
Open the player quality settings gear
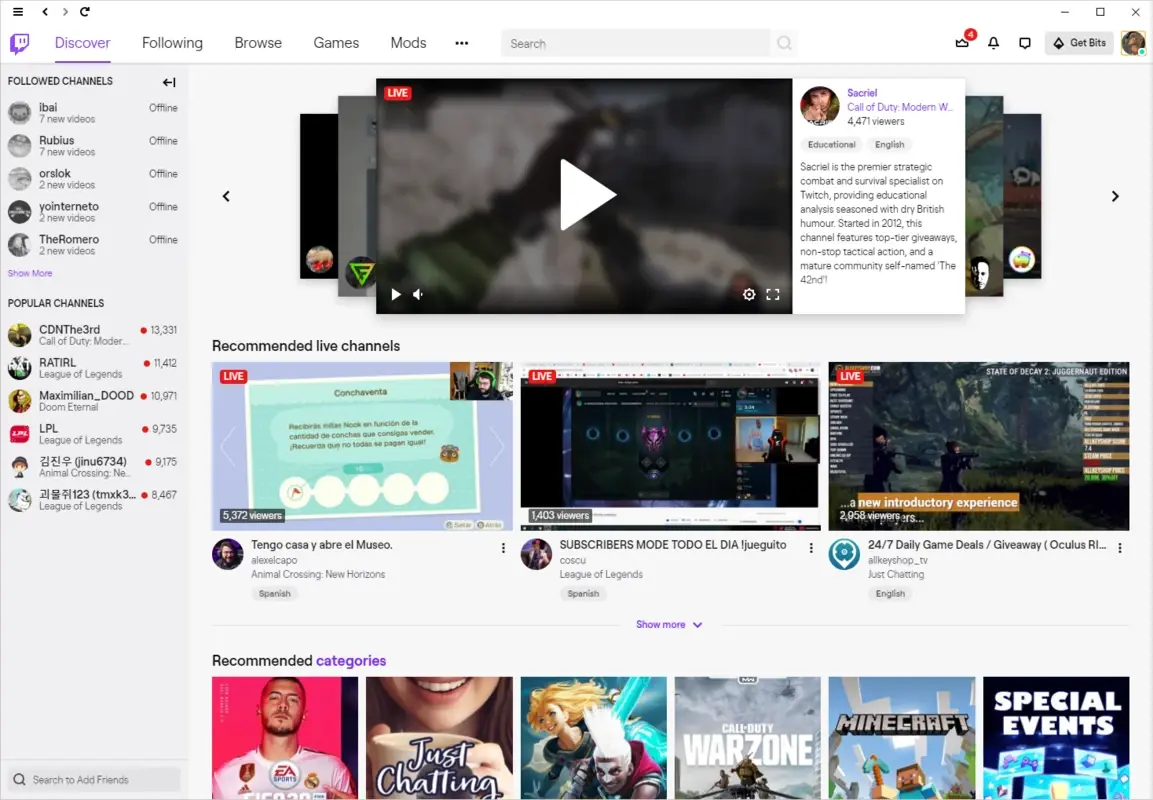(749, 294)
